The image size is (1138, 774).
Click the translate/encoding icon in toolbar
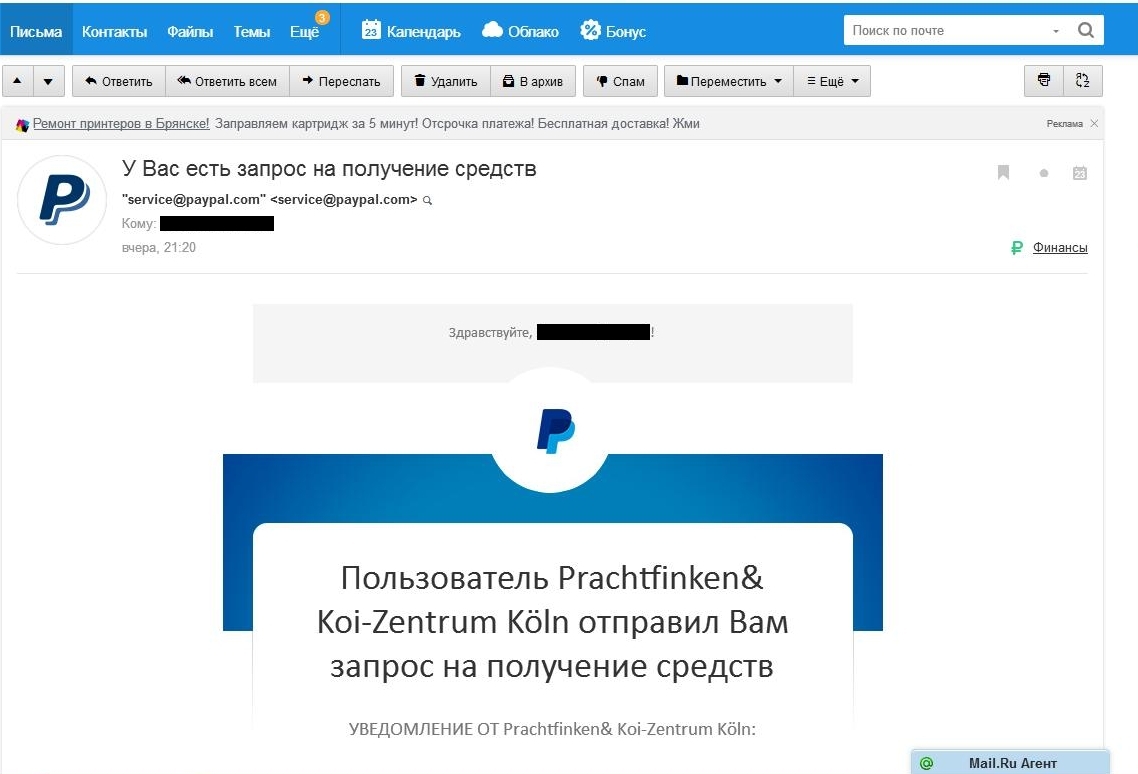[x=1082, y=81]
